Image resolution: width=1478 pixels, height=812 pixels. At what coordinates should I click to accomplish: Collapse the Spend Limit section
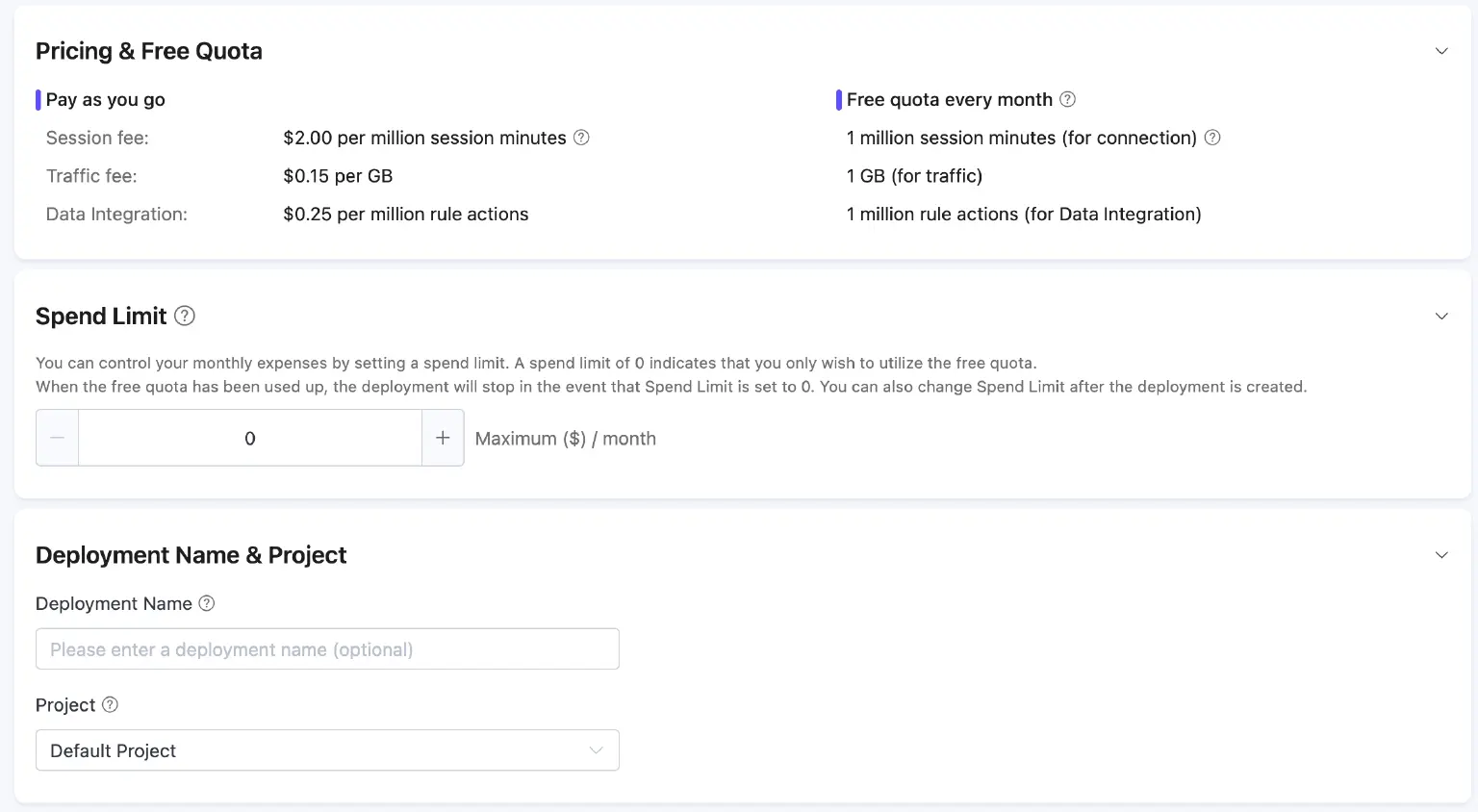coord(1440,317)
